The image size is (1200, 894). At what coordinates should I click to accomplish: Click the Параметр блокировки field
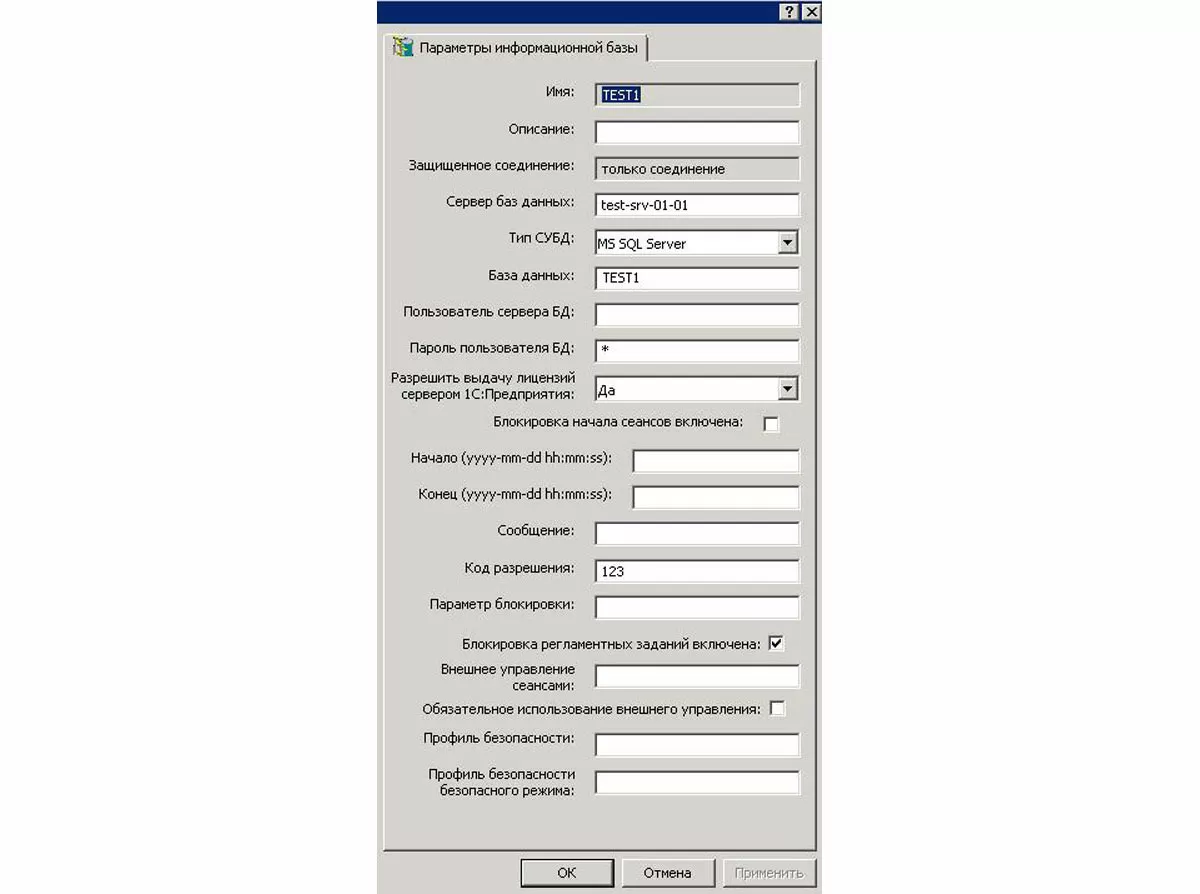point(697,607)
